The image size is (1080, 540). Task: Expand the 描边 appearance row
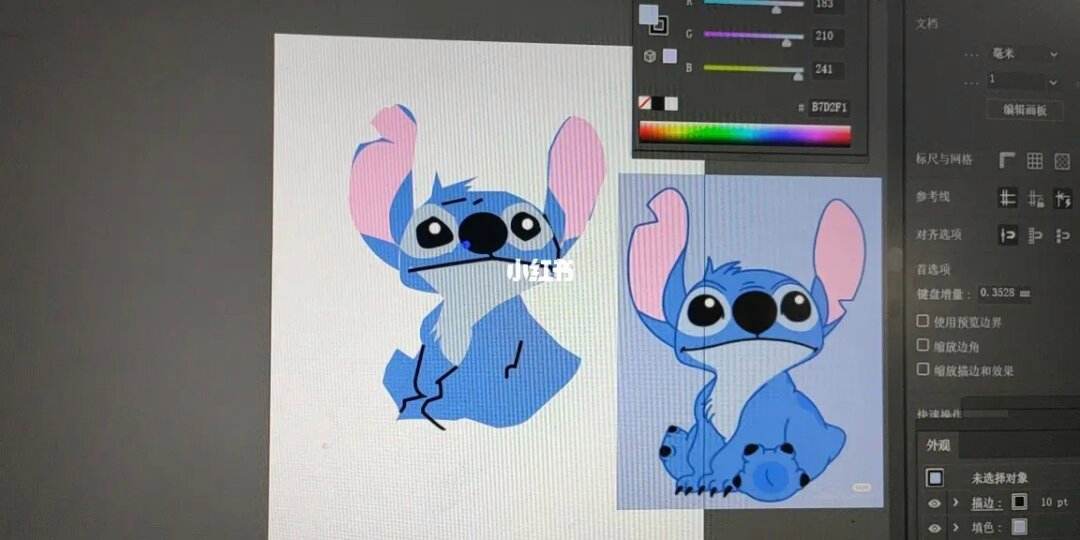[x=956, y=503]
